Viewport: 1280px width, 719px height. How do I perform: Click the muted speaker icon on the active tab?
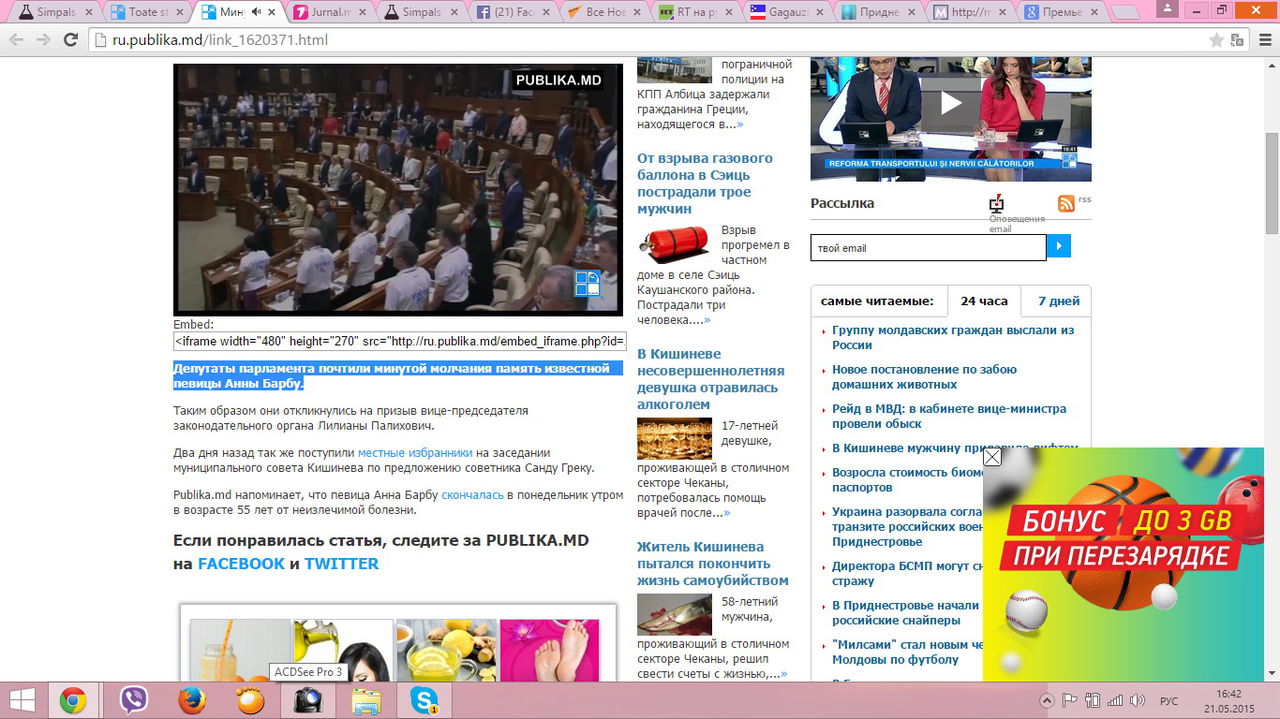click(x=257, y=12)
